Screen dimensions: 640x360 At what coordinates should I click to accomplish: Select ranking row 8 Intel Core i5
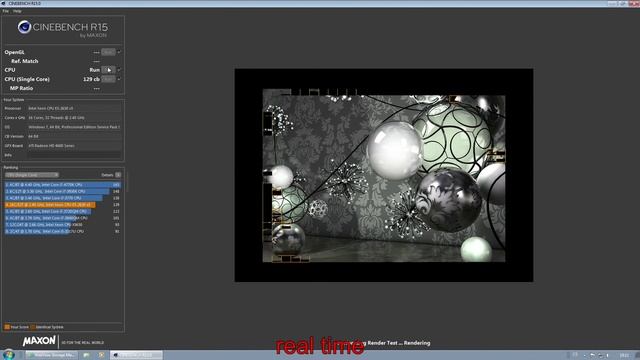click(x=63, y=231)
